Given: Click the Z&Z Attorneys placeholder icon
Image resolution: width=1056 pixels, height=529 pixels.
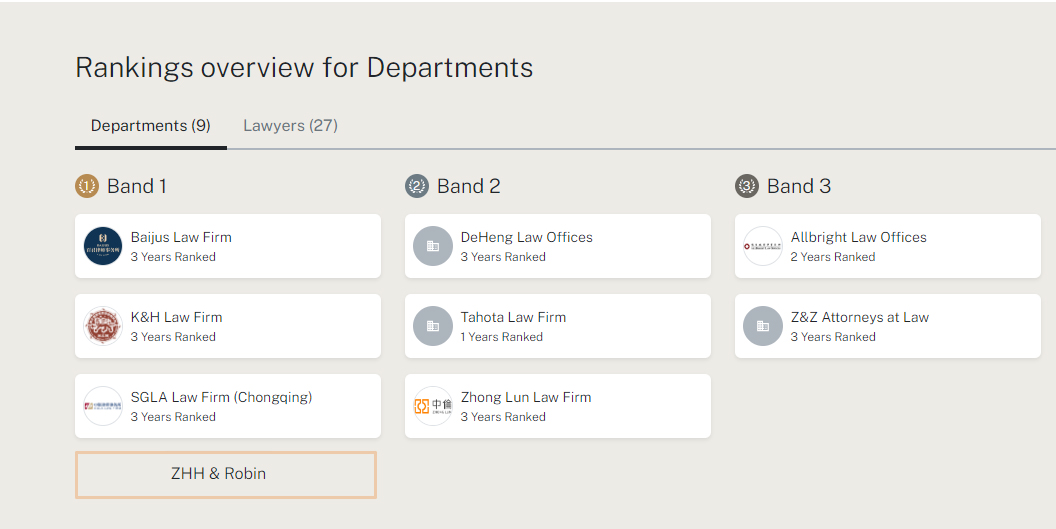Looking at the screenshot, I should point(763,326).
